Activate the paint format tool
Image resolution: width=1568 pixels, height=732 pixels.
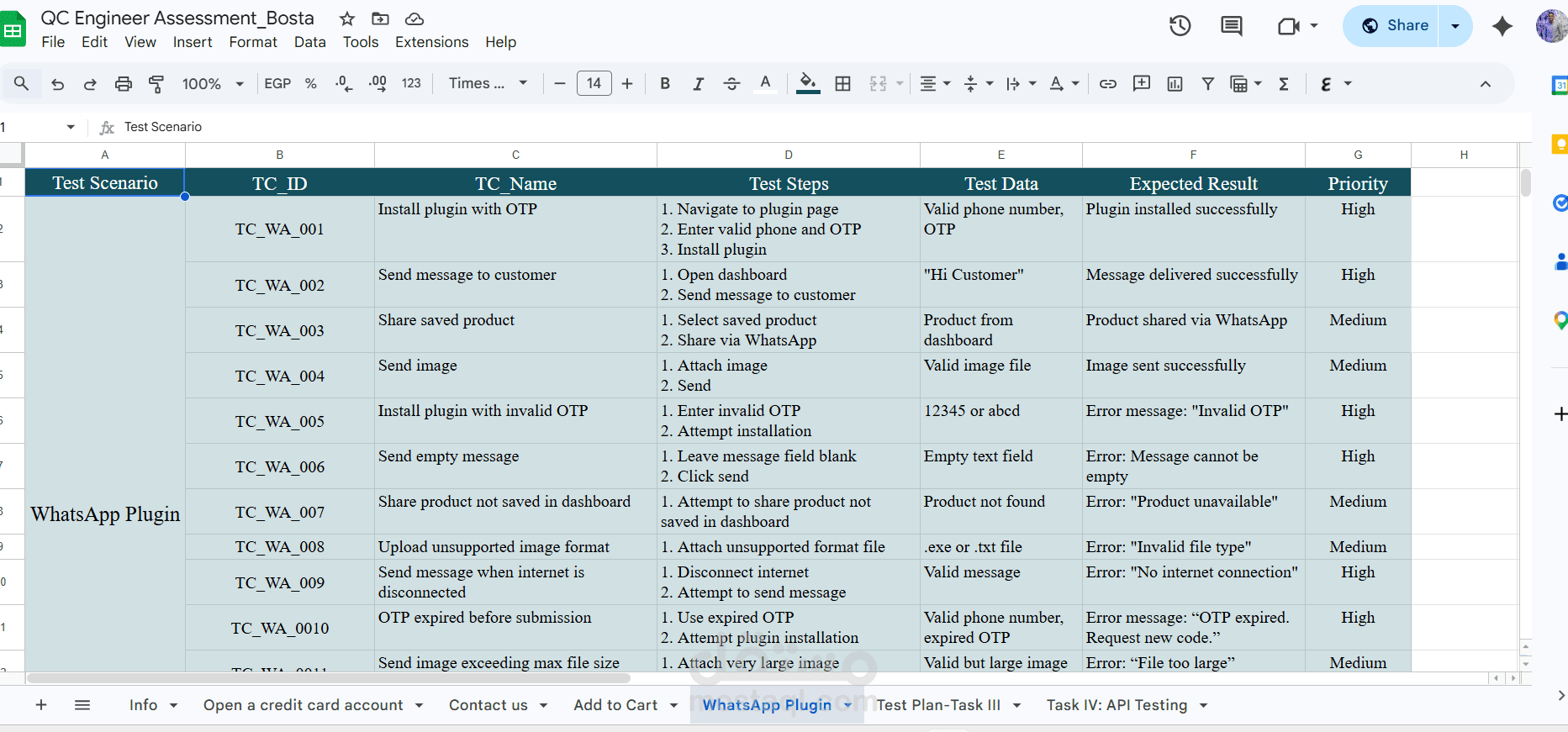click(156, 83)
